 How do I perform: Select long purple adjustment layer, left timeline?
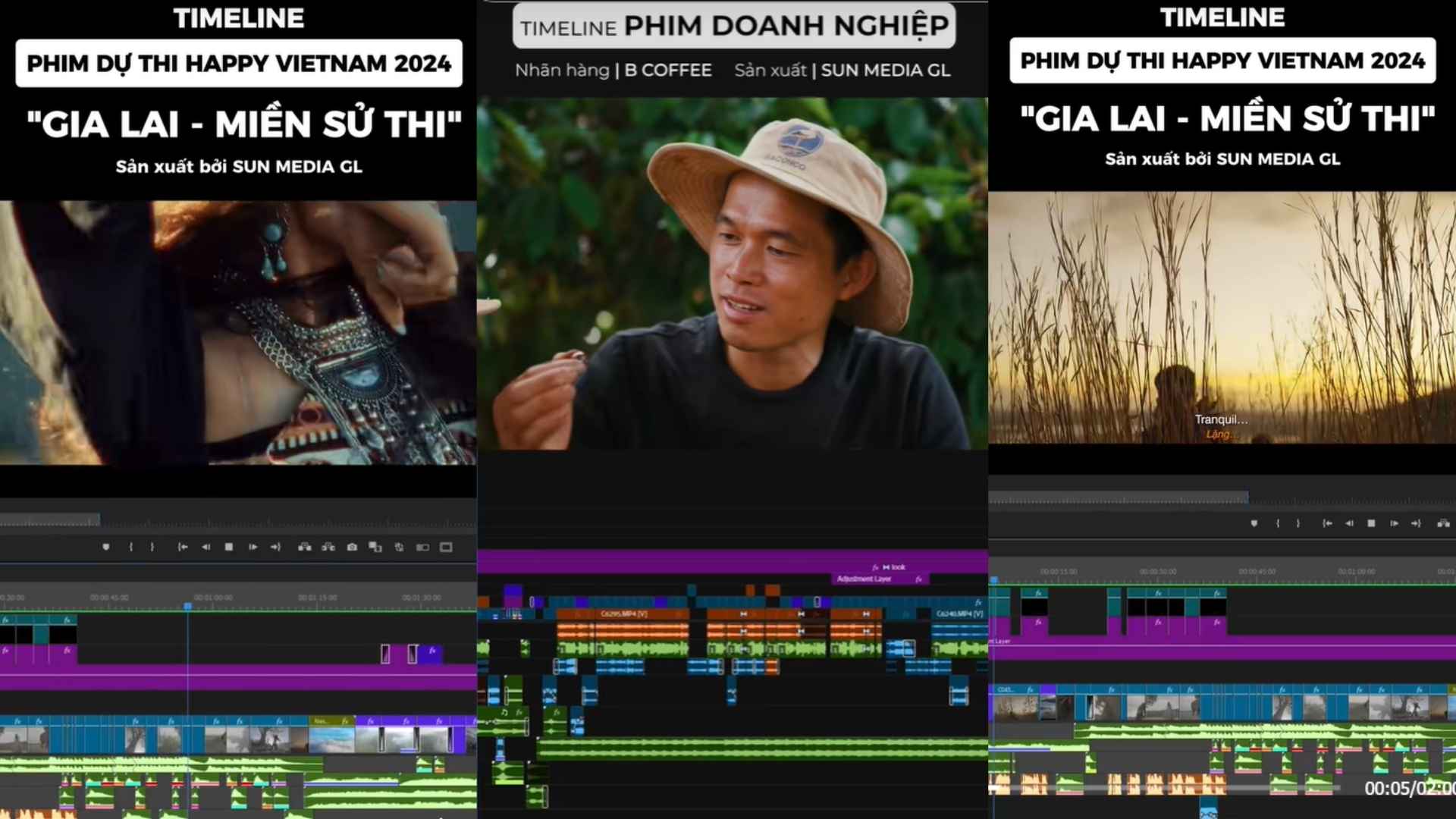(x=238, y=677)
